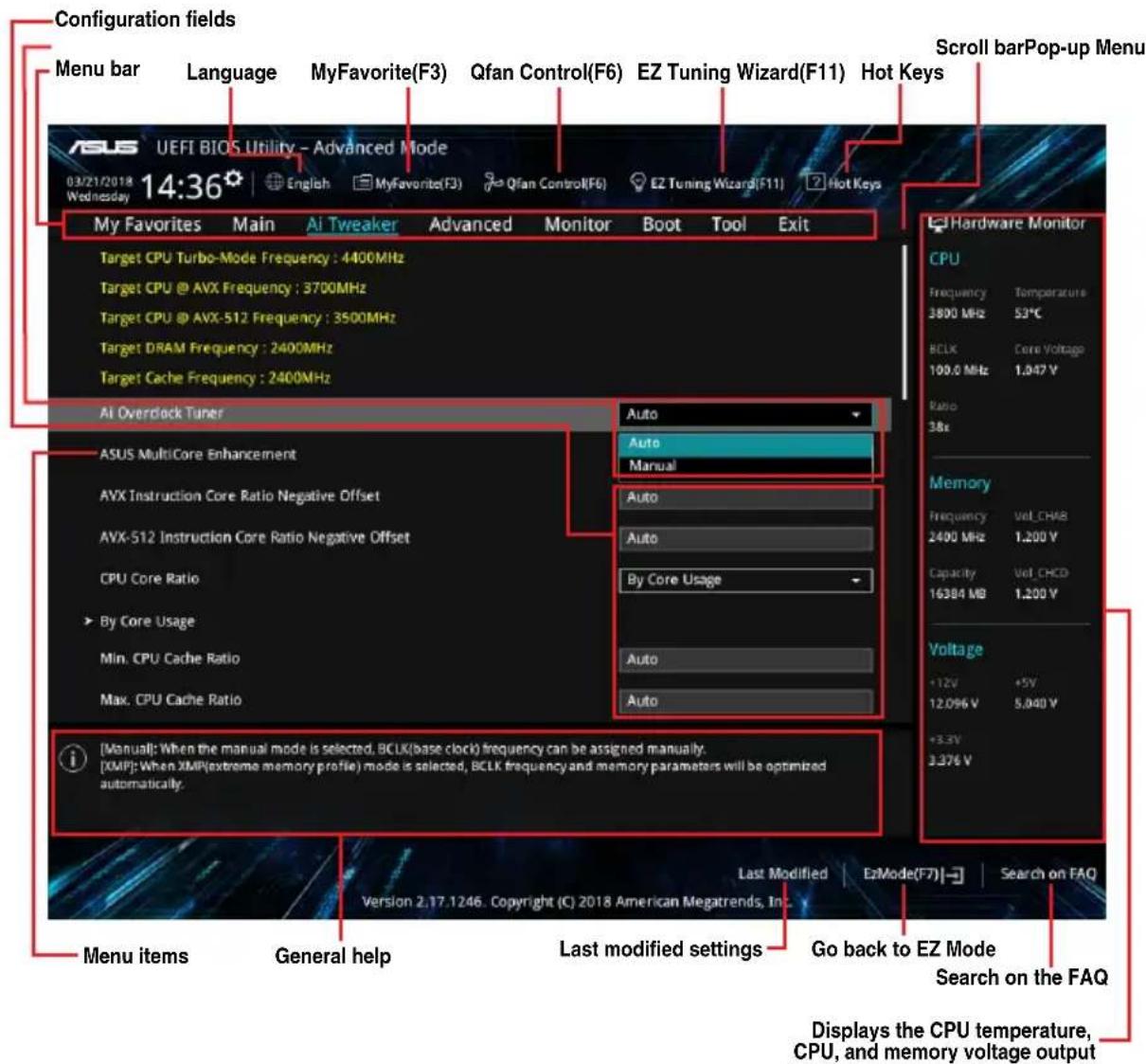This screenshot has height=1064, width=1146.
Task: Click the AVX-512 Instruction Core Ratio Negative Offset field
Action: 744,538
